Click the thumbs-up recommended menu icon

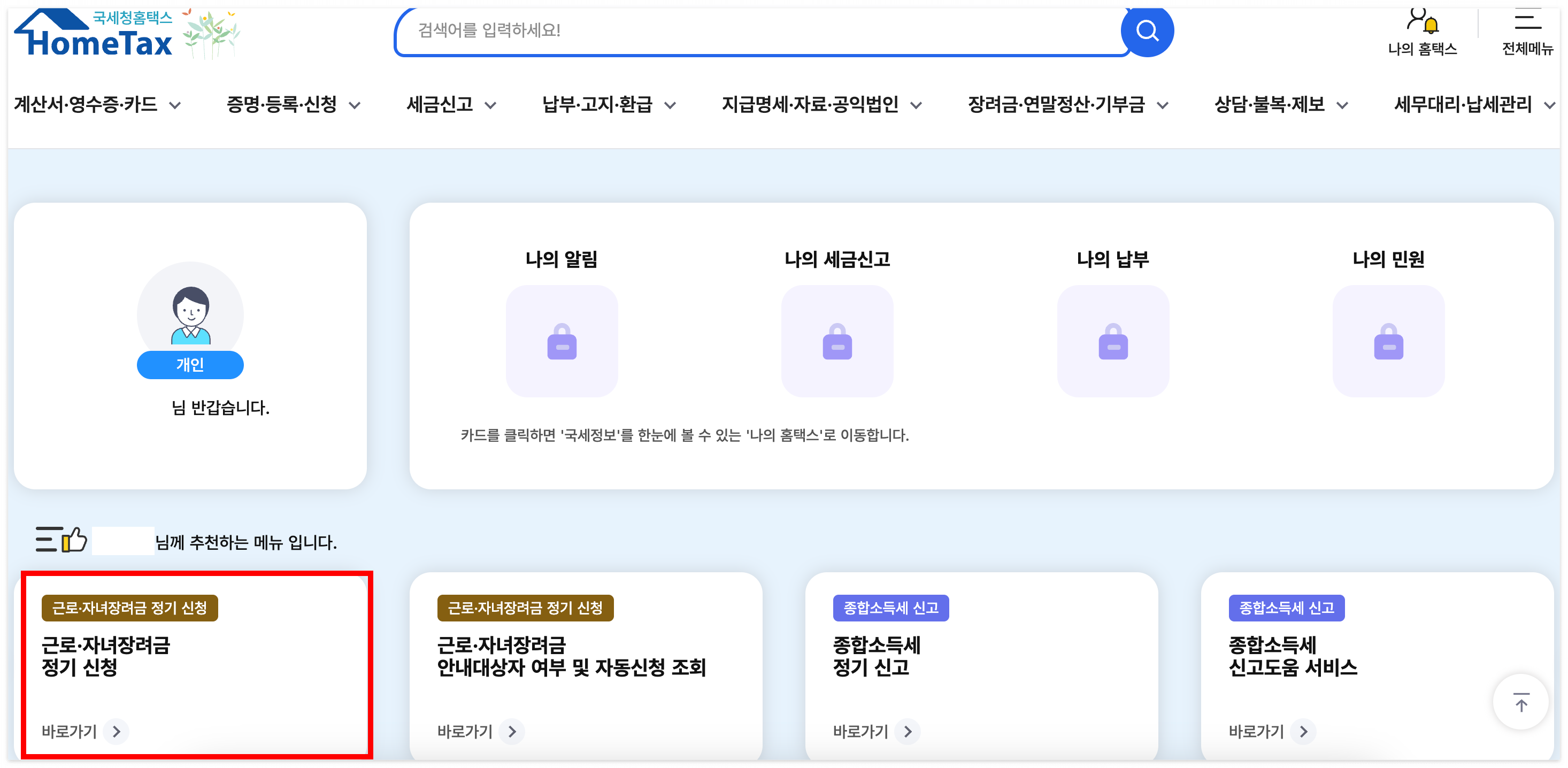tap(62, 539)
